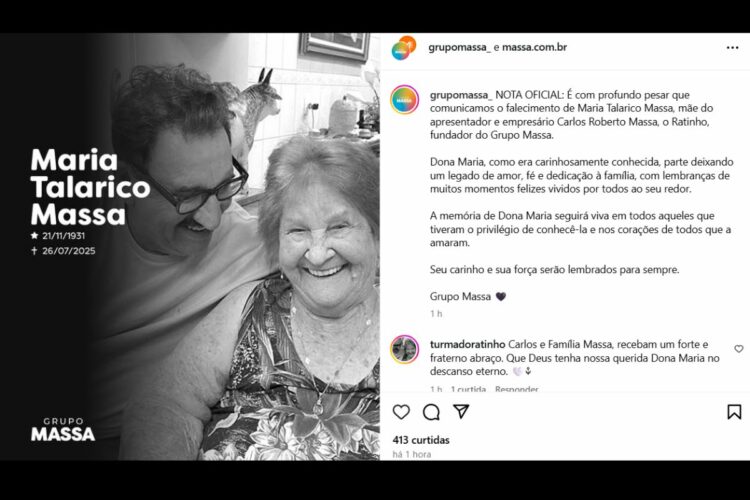Open the Maria Talarico Massa tribute photo

coord(190,246)
